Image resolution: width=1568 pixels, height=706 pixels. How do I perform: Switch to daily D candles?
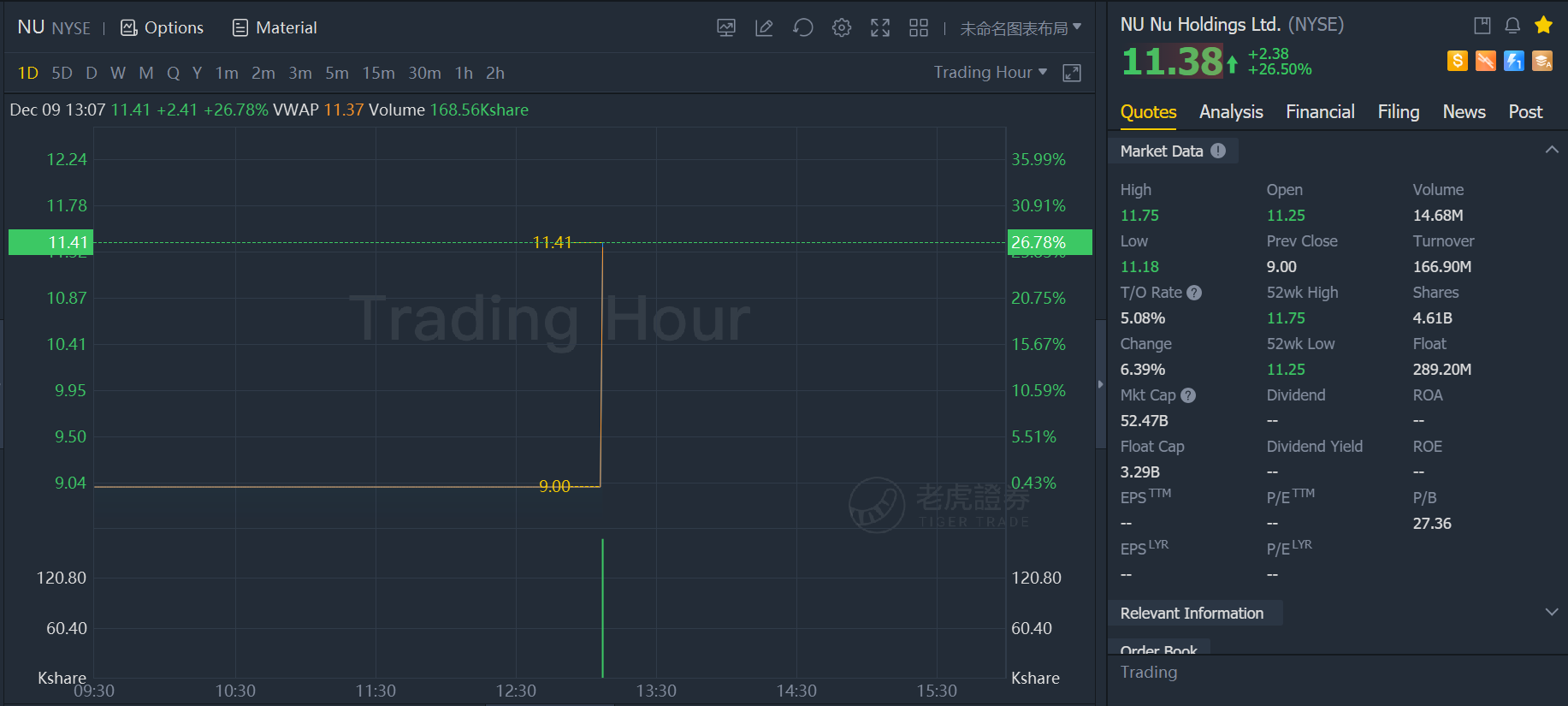pos(92,74)
